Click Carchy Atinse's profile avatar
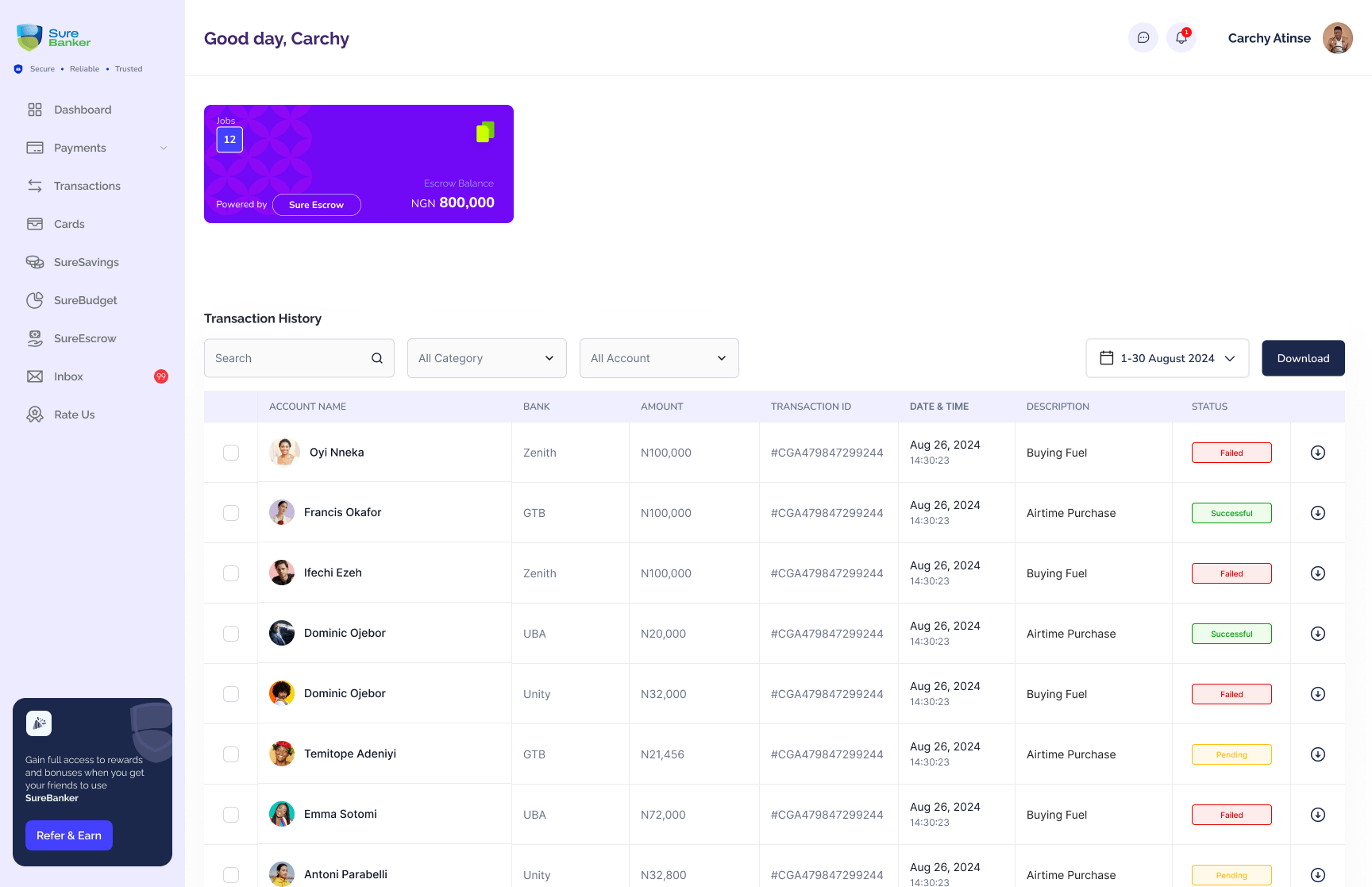This screenshot has width=1372, height=887. (1338, 37)
